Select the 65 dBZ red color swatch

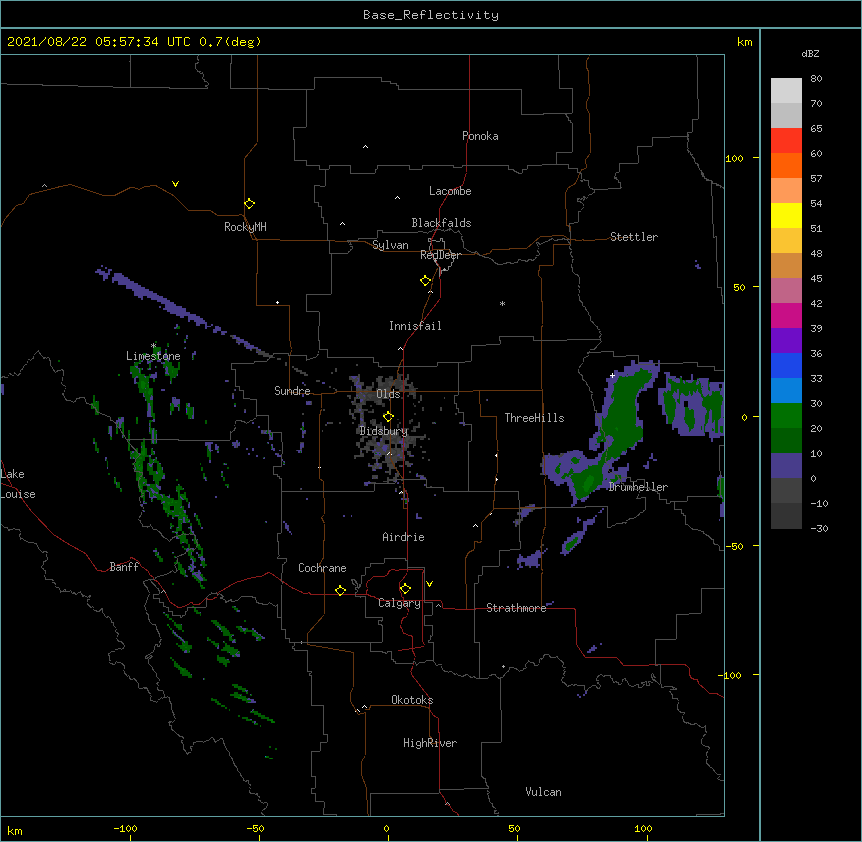[786, 140]
